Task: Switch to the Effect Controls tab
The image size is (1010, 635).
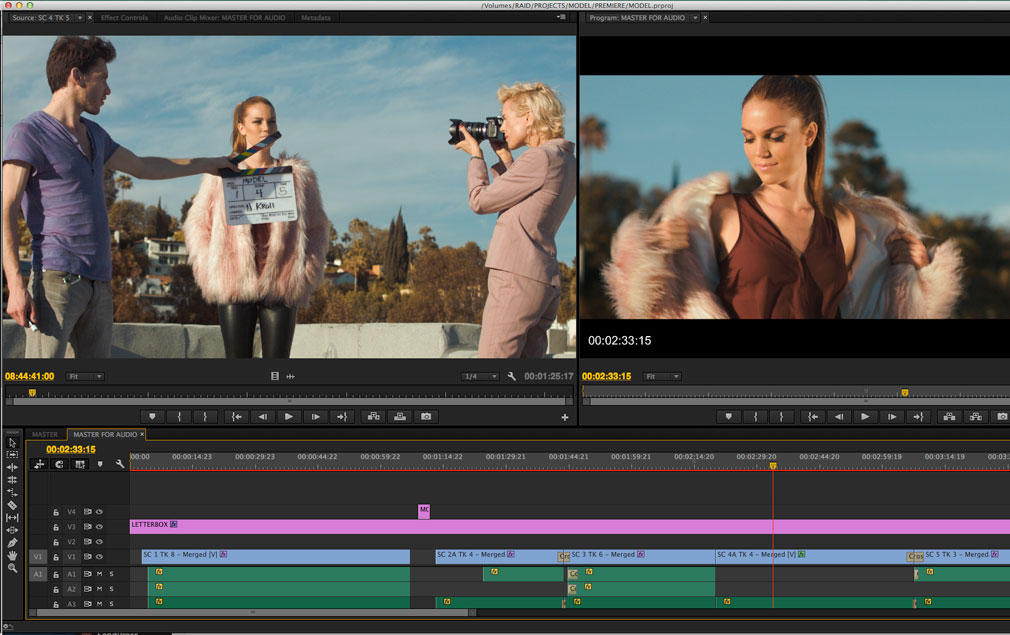Action: 124,18
